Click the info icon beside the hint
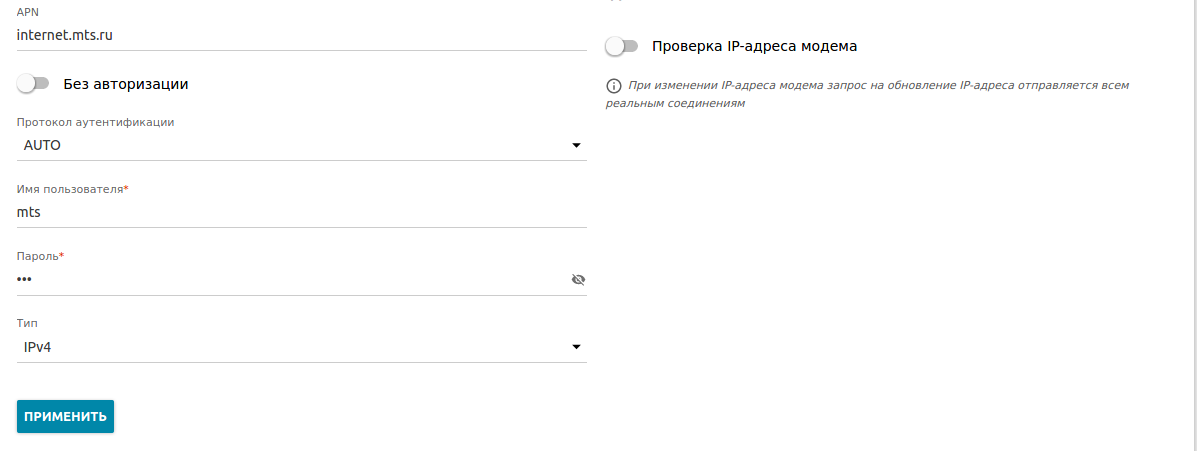The image size is (1197, 451). pyautogui.click(x=614, y=86)
